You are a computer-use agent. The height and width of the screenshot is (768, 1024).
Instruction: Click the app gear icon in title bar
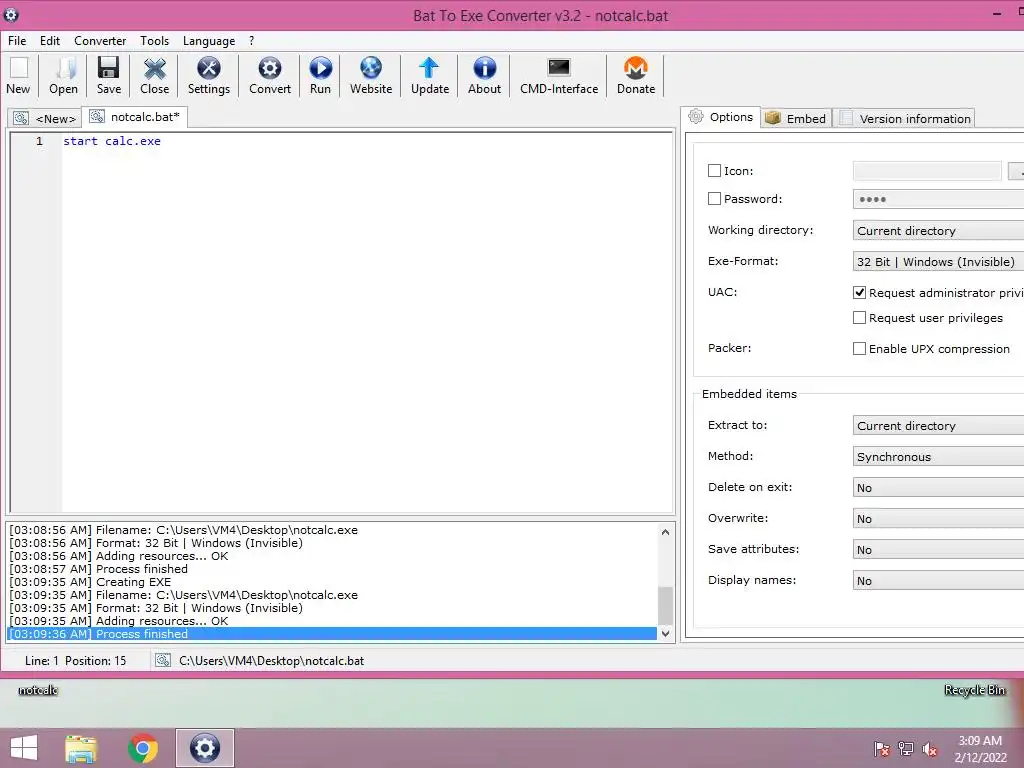[11, 14]
